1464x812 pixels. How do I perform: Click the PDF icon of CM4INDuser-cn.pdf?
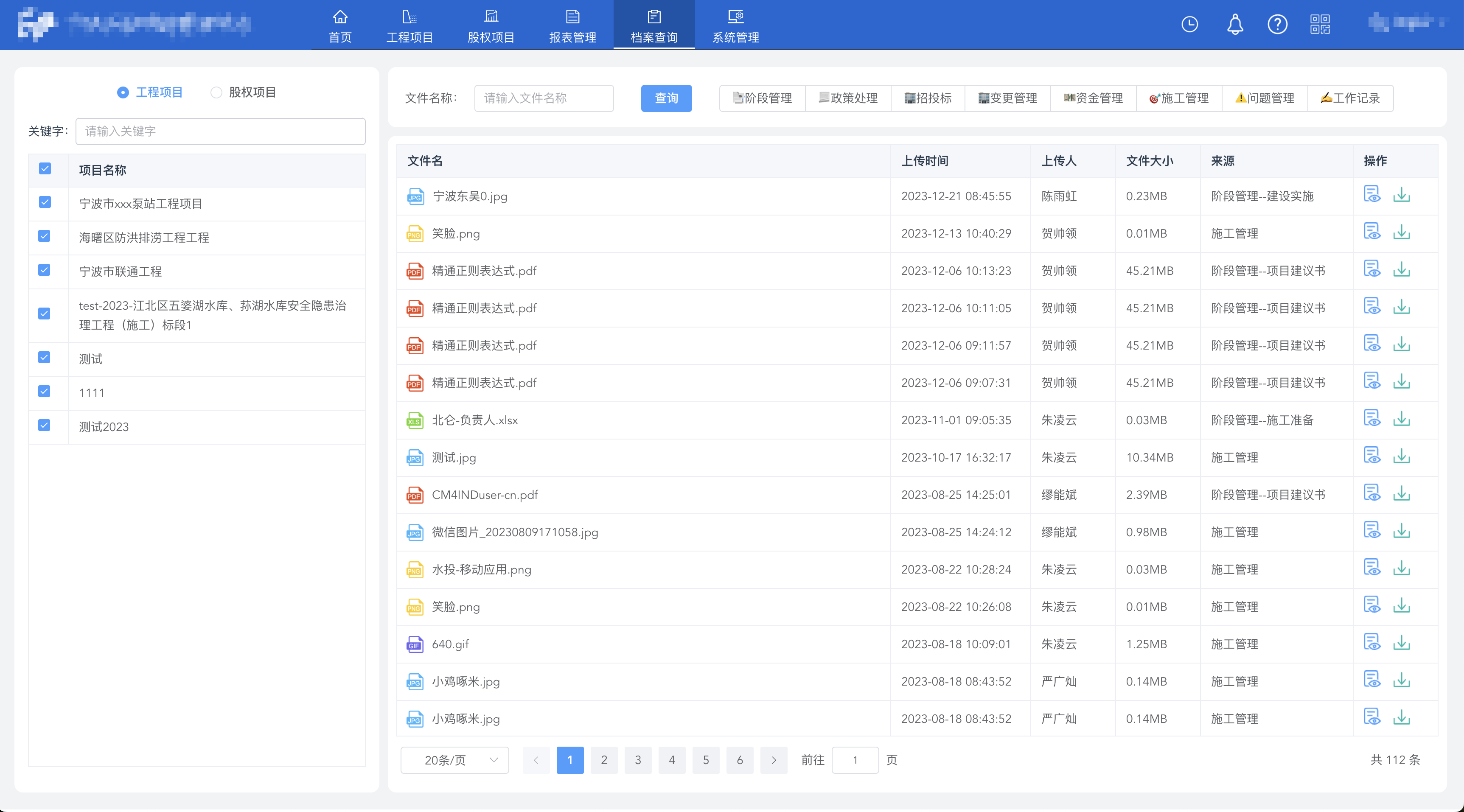[415, 495]
